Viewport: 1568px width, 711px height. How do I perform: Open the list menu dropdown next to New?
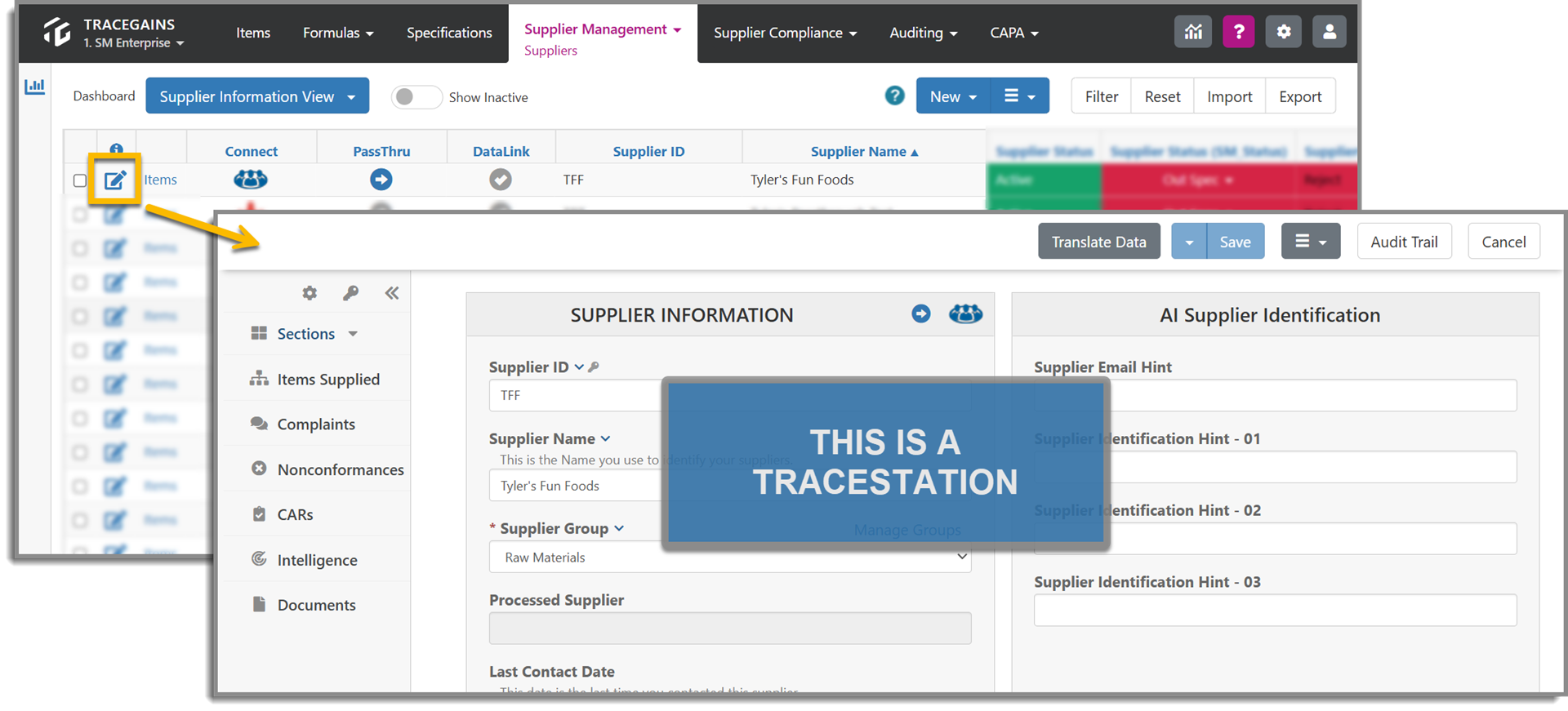pyautogui.click(x=1020, y=96)
